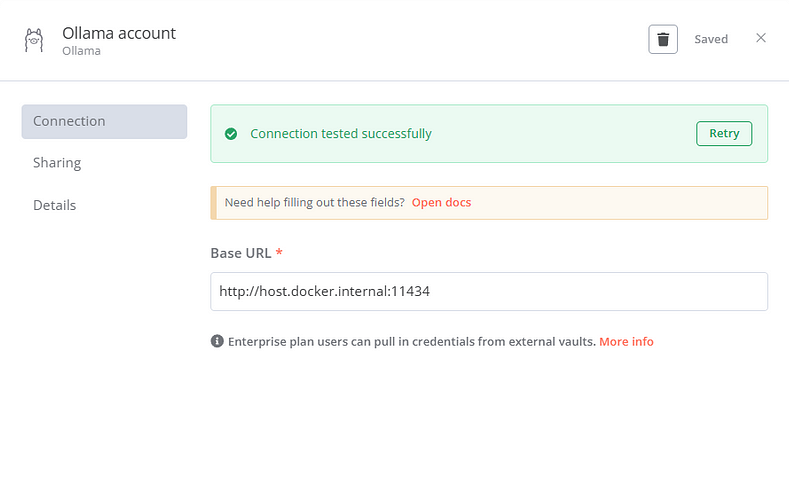Screen dimensions: 789x486
Task: Click the Ollama subtitle under the title
Action: pos(81,51)
